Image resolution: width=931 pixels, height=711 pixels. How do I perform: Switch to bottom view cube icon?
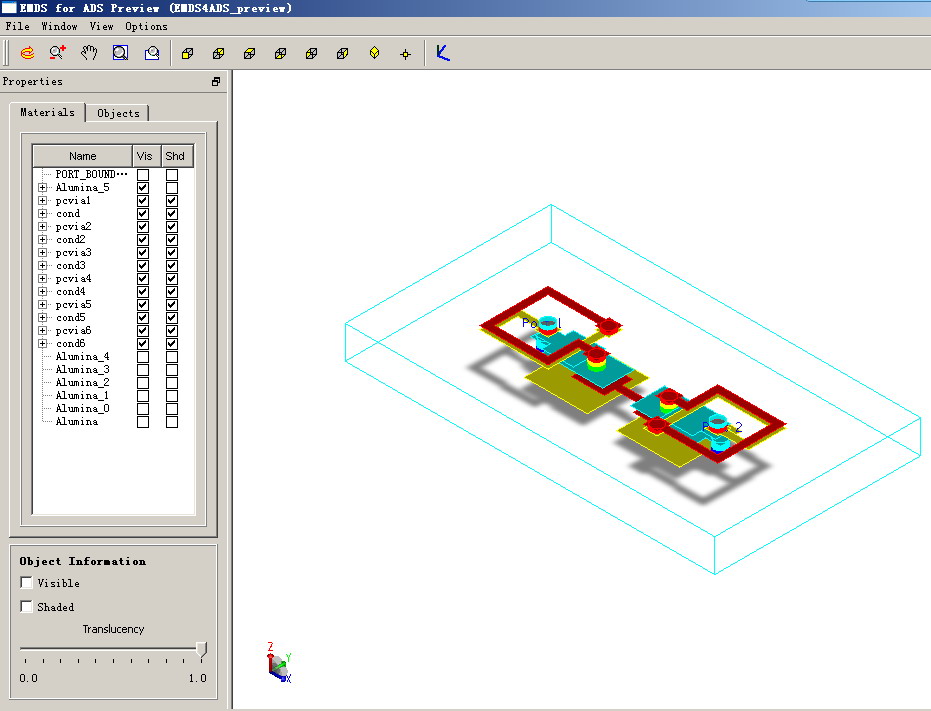tap(280, 54)
